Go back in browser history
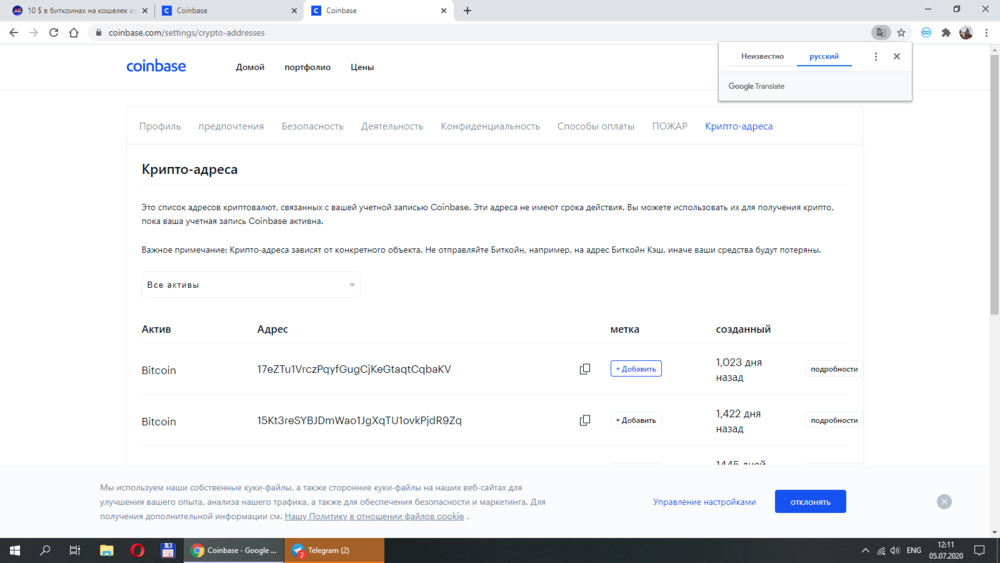1000x563 pixels. click(13, 33)
